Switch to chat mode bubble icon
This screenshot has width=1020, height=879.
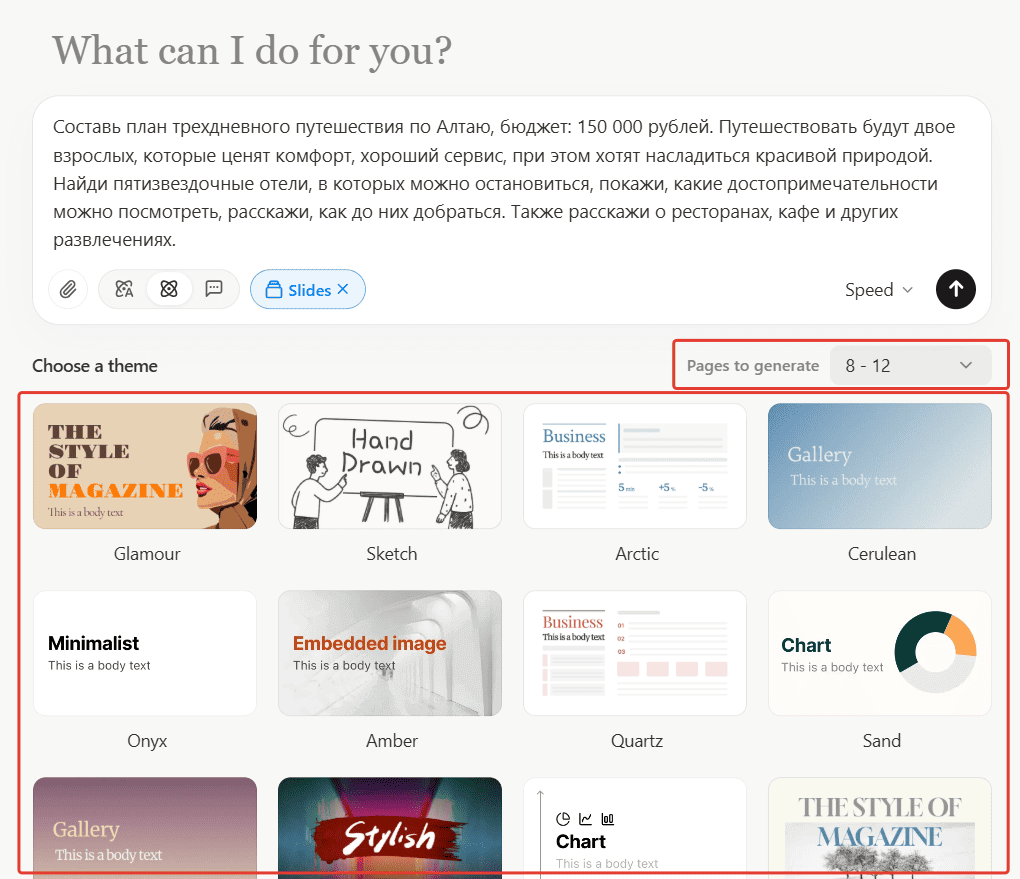pyautogui.click(x=213, y=289)
